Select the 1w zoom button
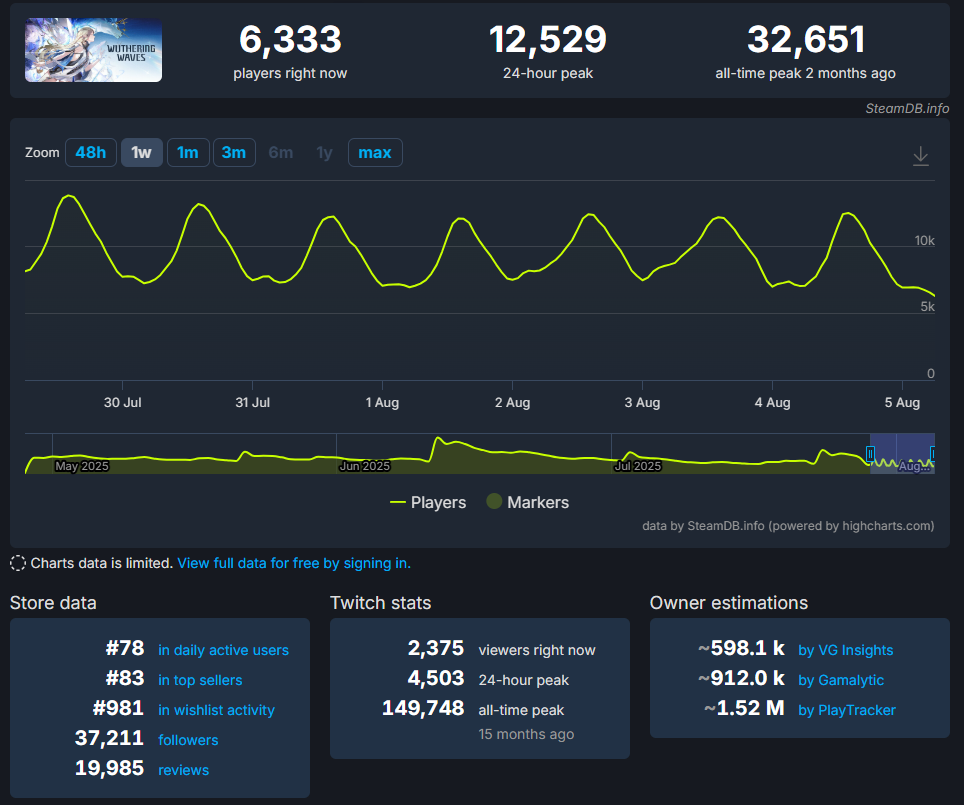This screenshot has width=964, height=805. point(141,153)
